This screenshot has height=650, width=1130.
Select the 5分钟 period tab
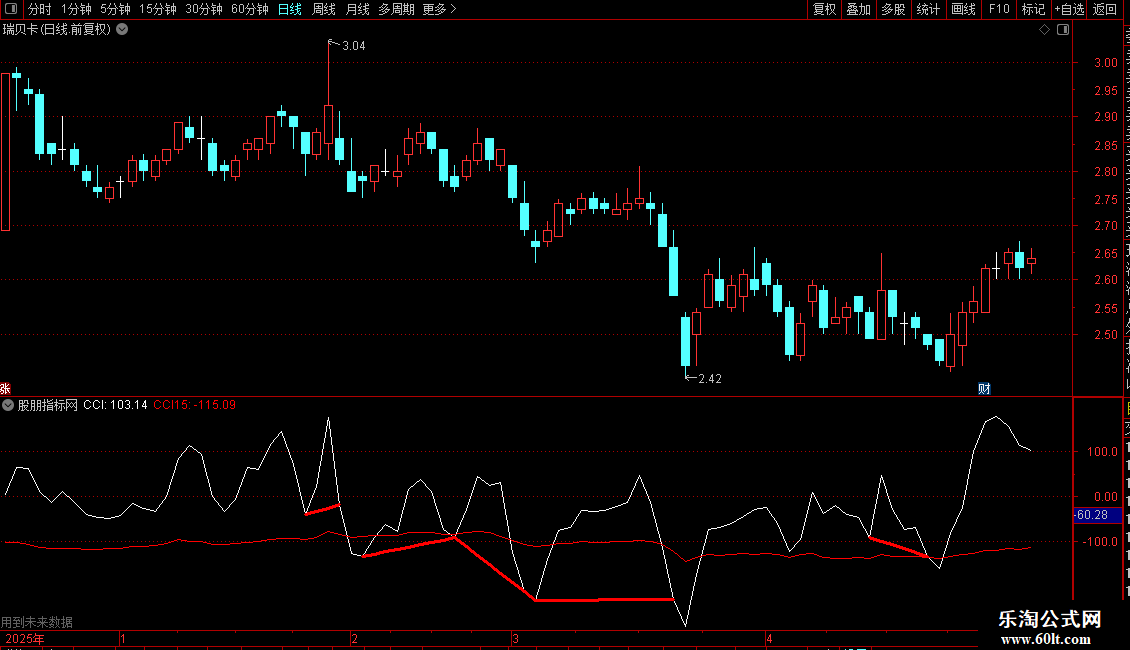(115, 9)
